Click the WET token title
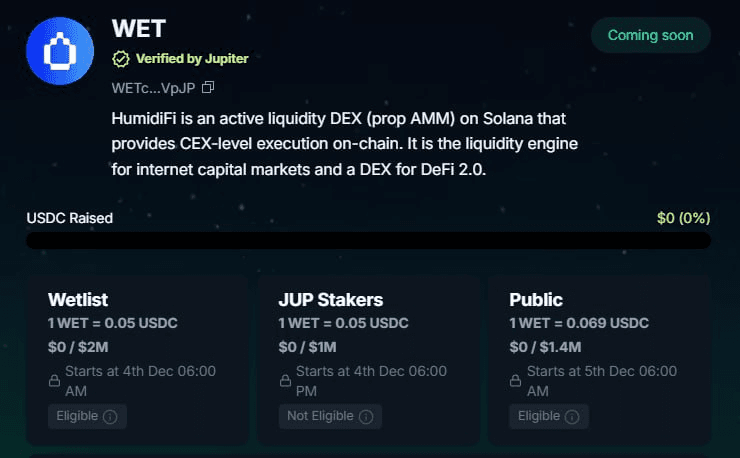 coord(140,29)
